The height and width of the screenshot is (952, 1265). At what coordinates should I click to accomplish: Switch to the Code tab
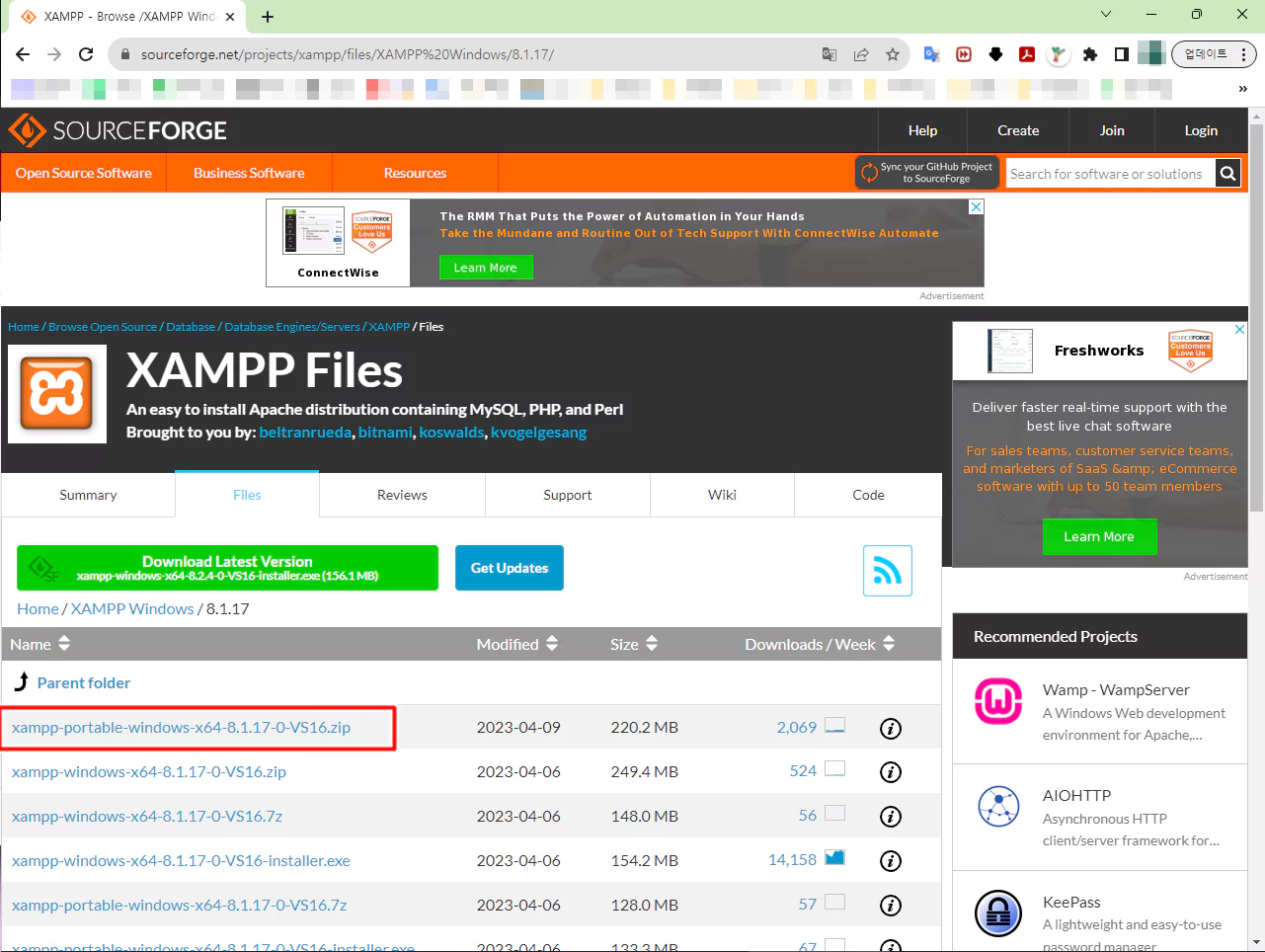pos(868,495)
